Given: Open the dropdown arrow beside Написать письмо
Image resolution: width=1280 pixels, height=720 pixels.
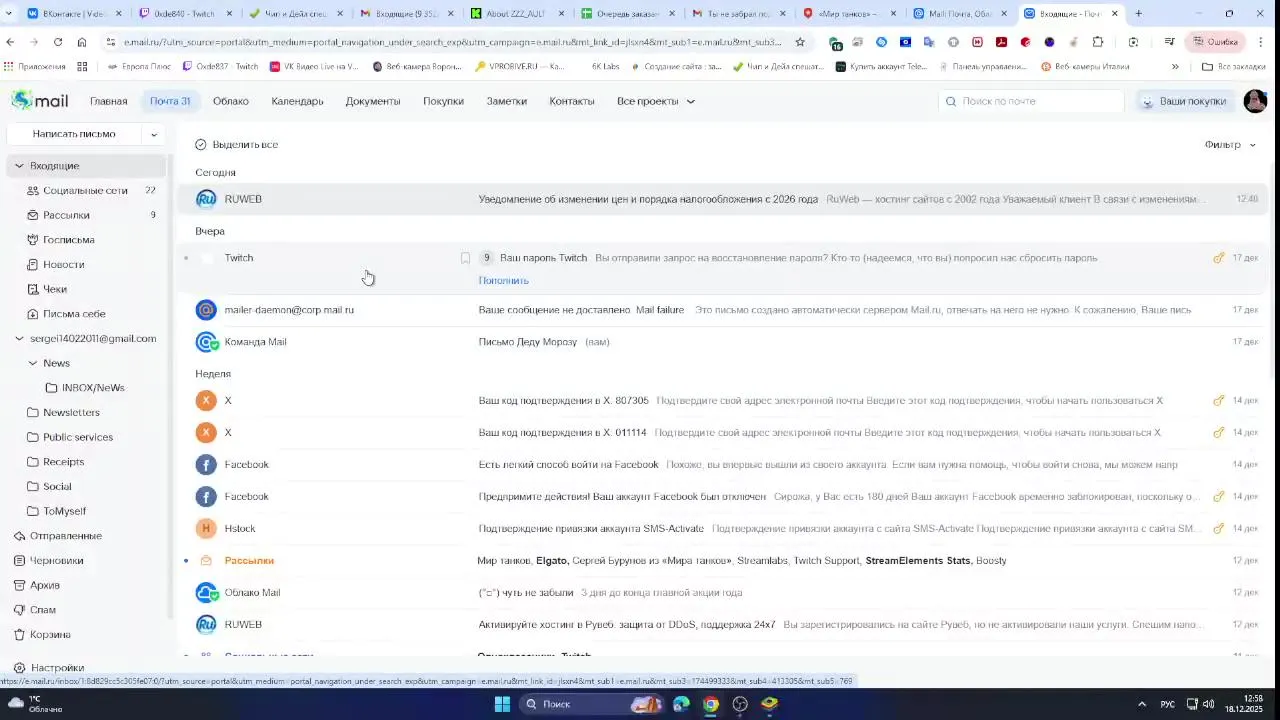Looking at the screenshot, I should pos(153,134).
